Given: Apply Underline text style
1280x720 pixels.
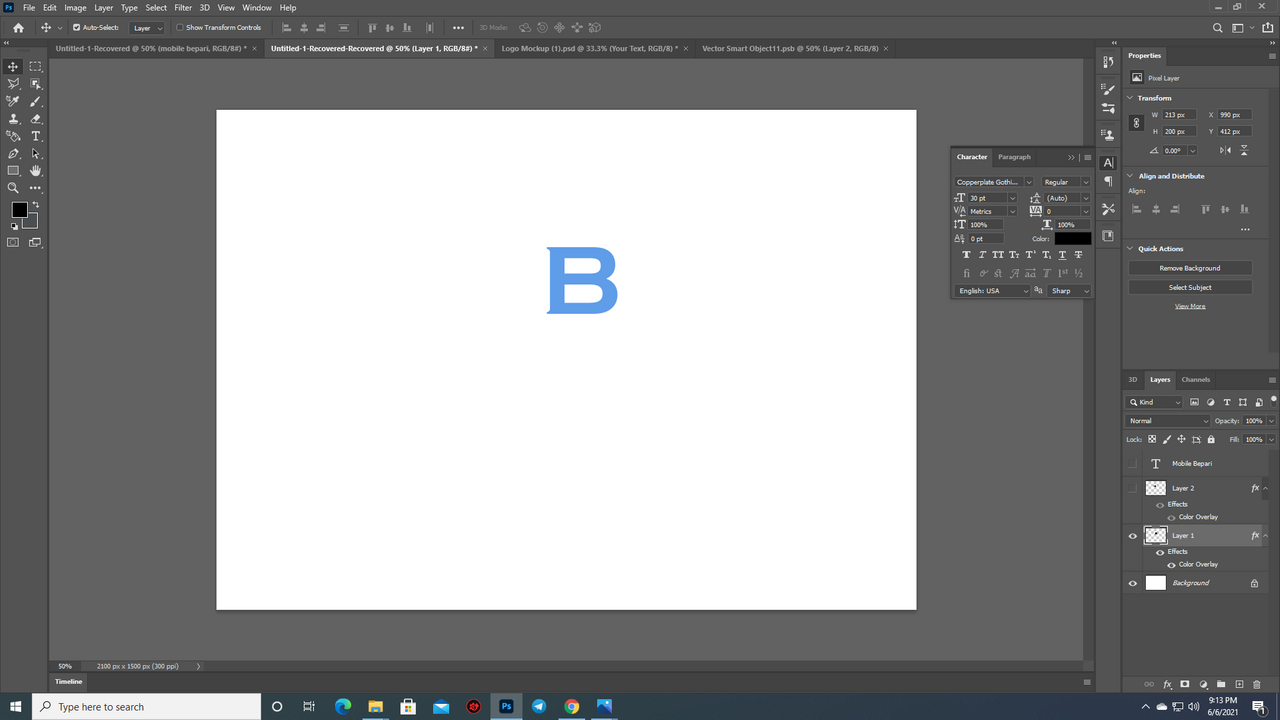Looking at the screenshot, I should 1062,255.
